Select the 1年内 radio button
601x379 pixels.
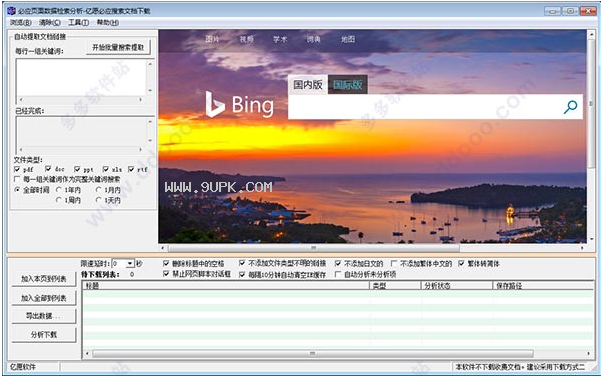click(59, 190)
